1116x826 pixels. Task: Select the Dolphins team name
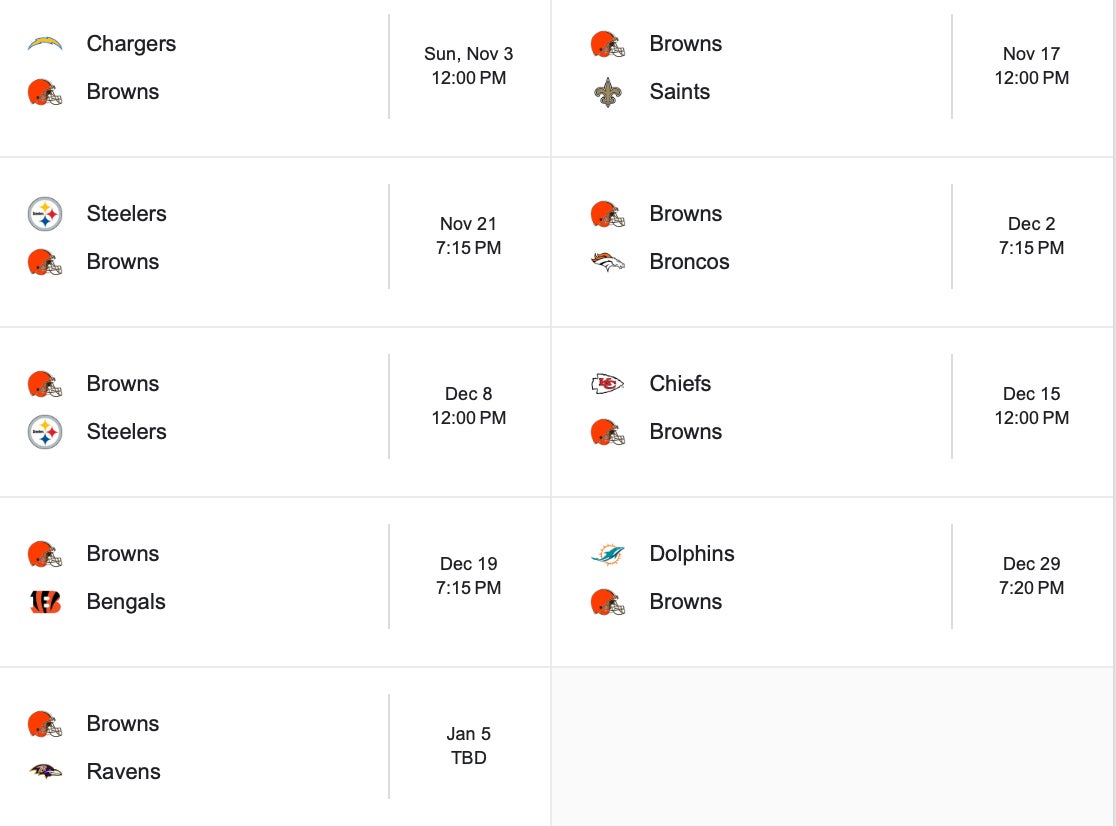pyautogui.click(x=691, y=554)
